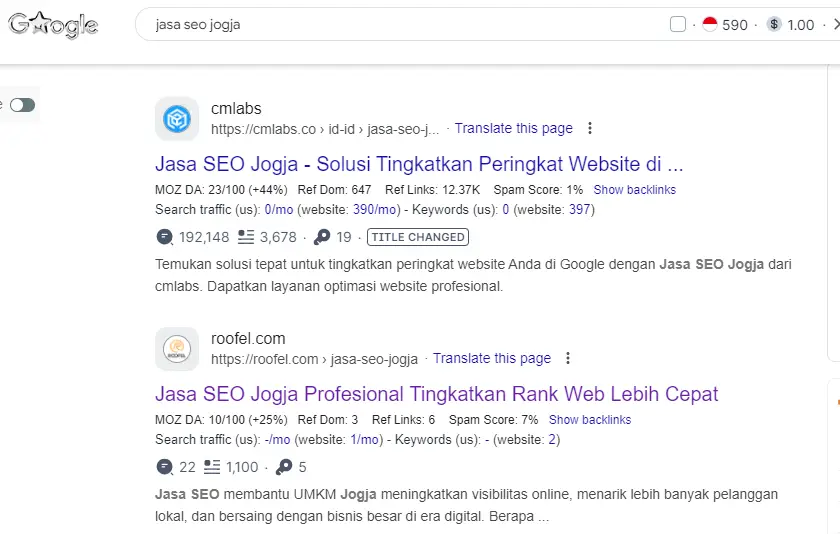Image resolution: width=840 pixels, height=534 pixels.
Task: Click the traffic icon beside 192,148
Action: (165, 237)
